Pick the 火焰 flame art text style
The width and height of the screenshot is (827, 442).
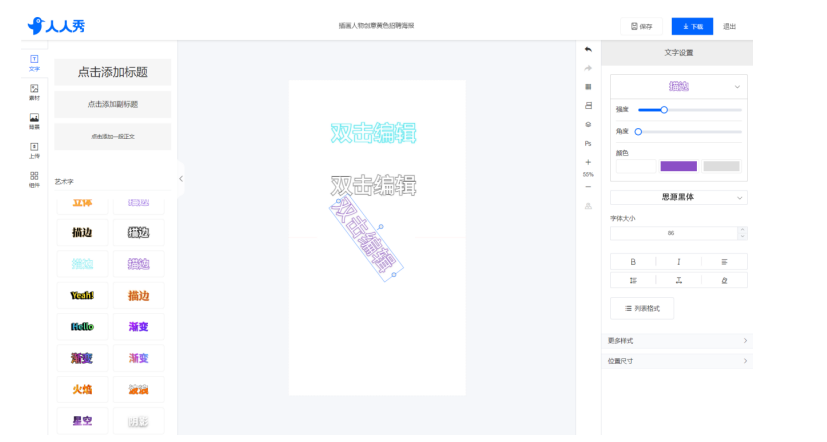click(82, 389)
